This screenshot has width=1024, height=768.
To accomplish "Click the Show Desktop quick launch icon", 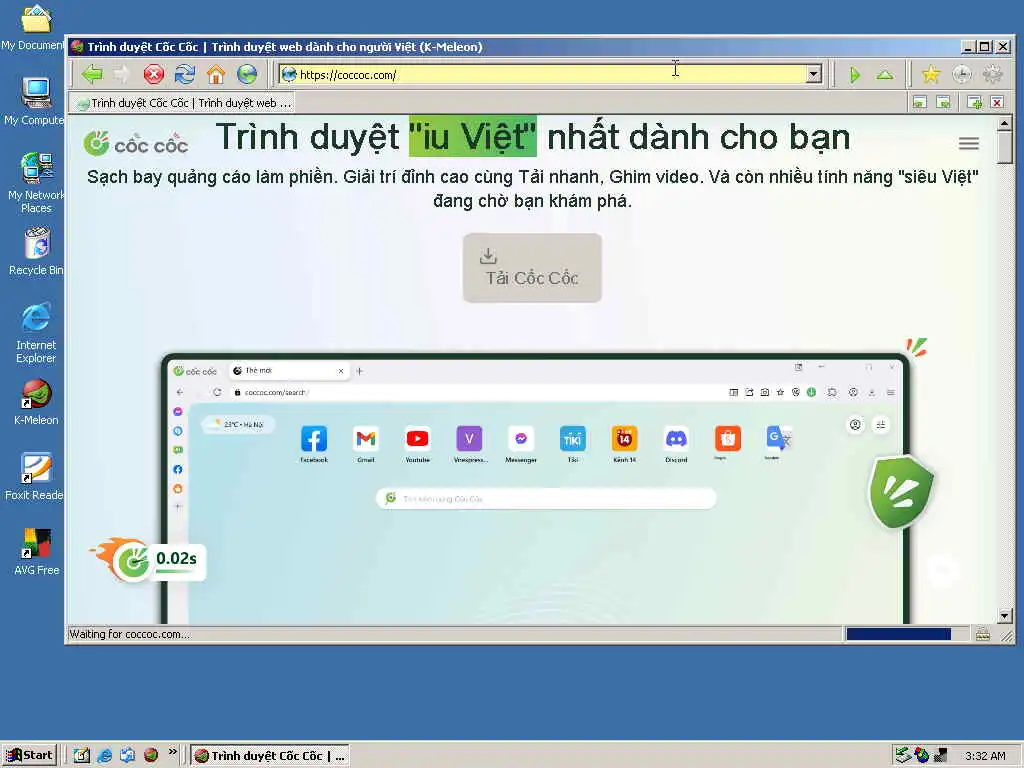I will tap(81, 756).
